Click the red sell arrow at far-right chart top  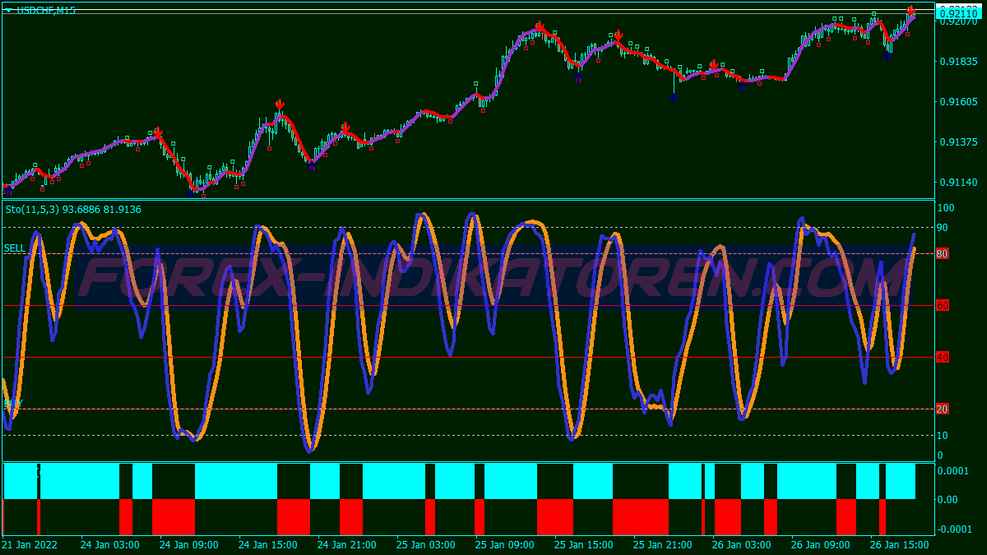[911, 11]
